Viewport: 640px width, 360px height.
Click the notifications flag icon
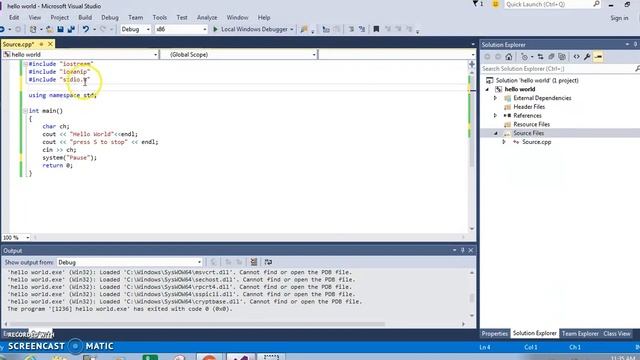click(476, 4)
